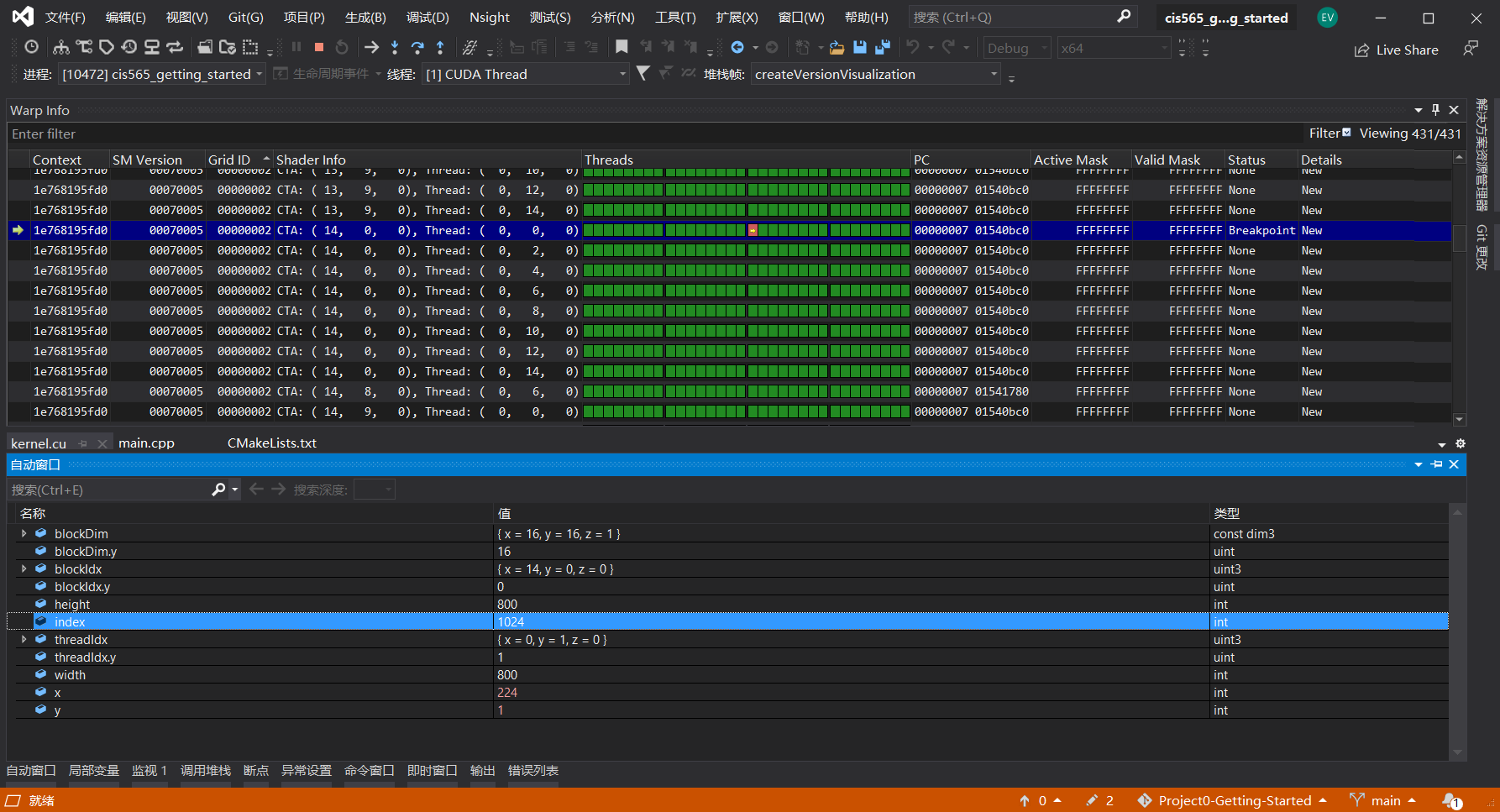1500x812 pixels.
Task: Click the folder with checkmark toolbar icon
Action: point(228,48)
